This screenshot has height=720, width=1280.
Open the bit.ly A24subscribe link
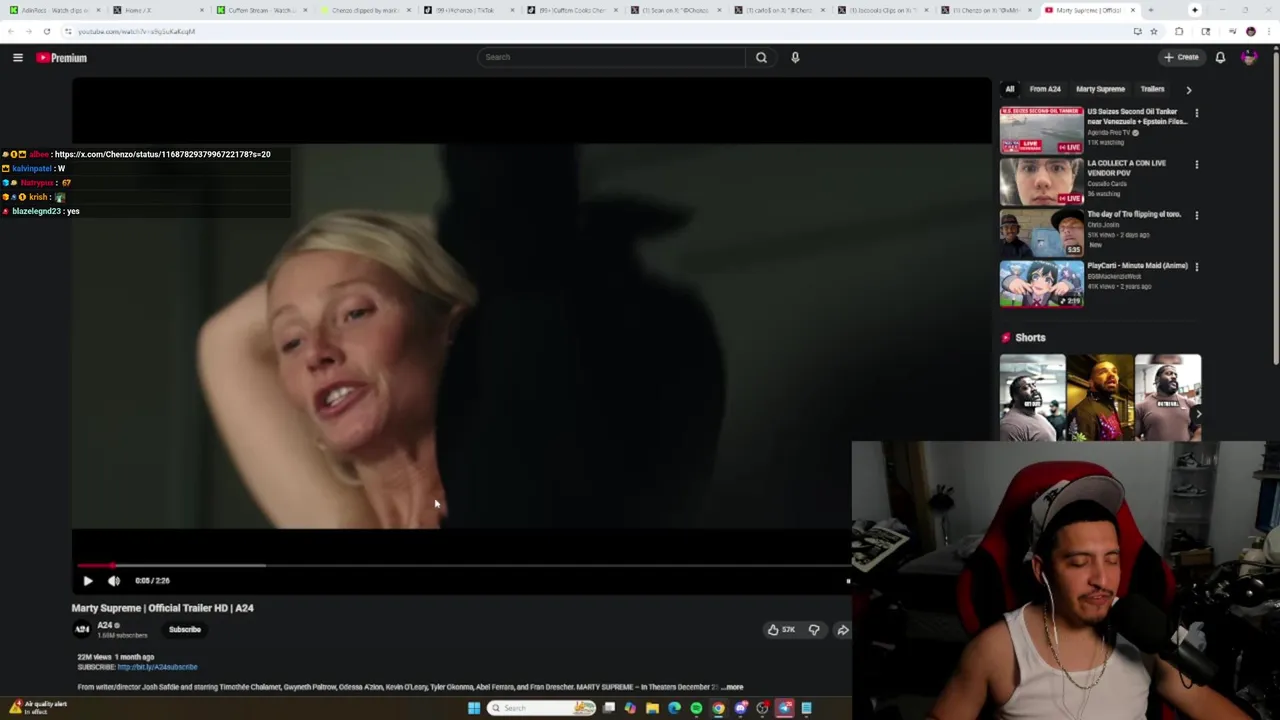tap(157, 667)
